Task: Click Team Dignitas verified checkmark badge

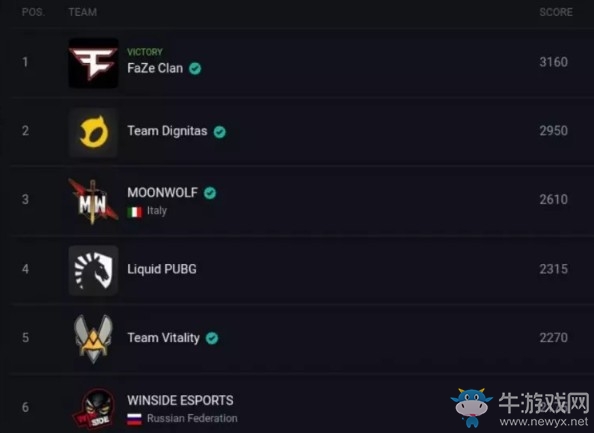Action: (220, 132)
